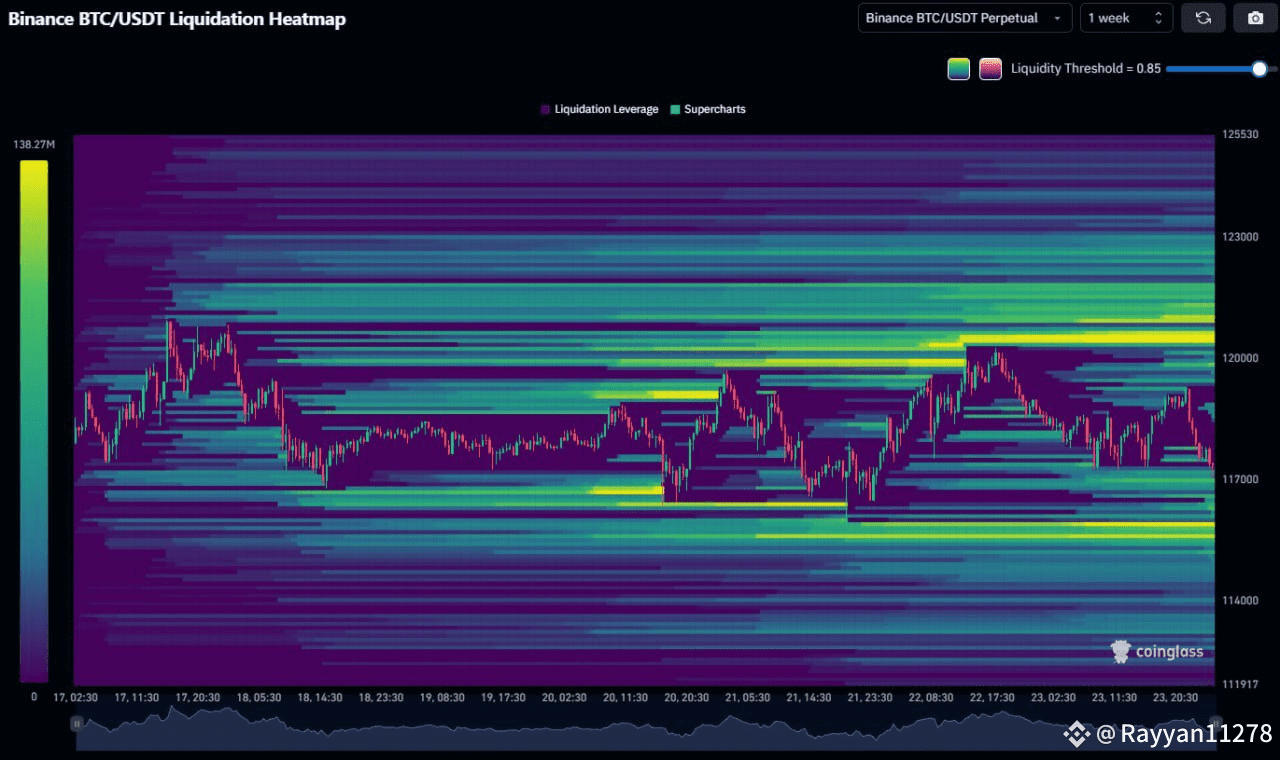Click the Binance BTC/USDT Liquidation Heatmap title
Viewport: 1280px width, 760px height.
click(x=177, y=19)
